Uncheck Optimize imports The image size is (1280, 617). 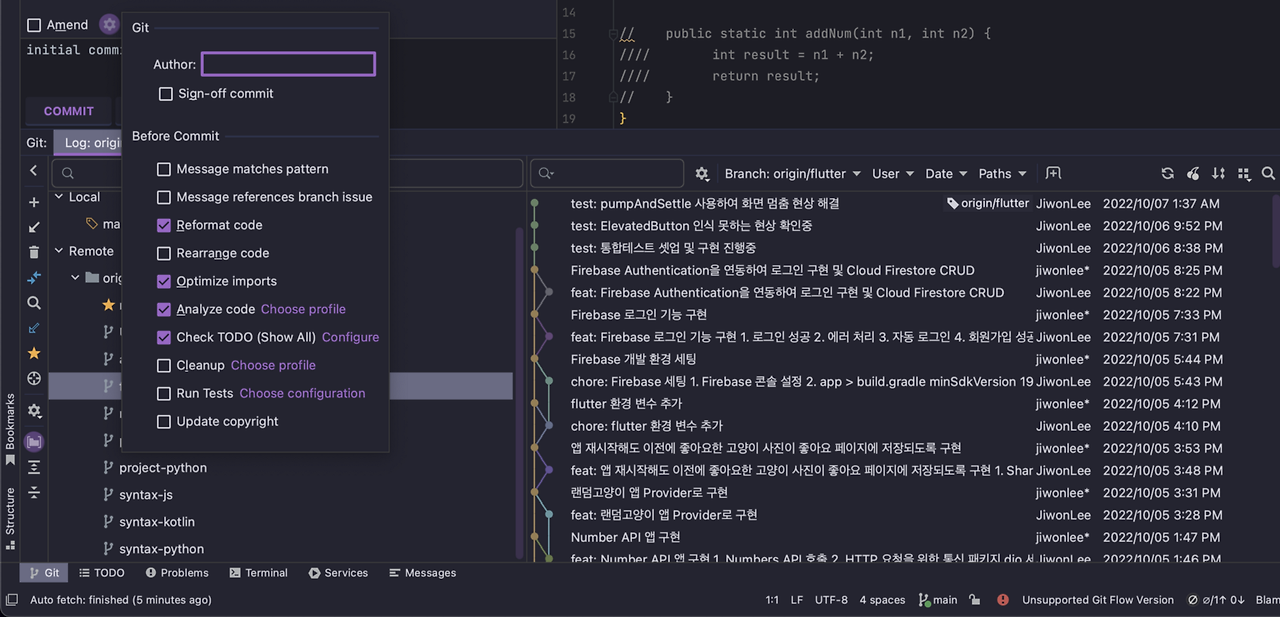pos(164,281)
